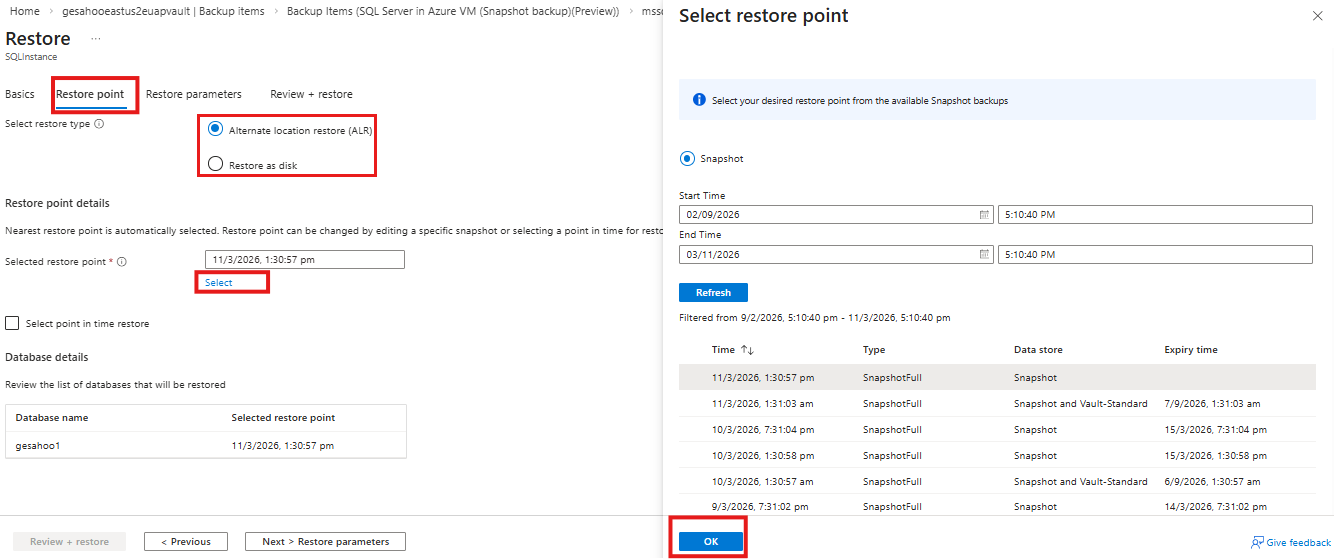Click info icon next to Select restore type

point(99,124)
